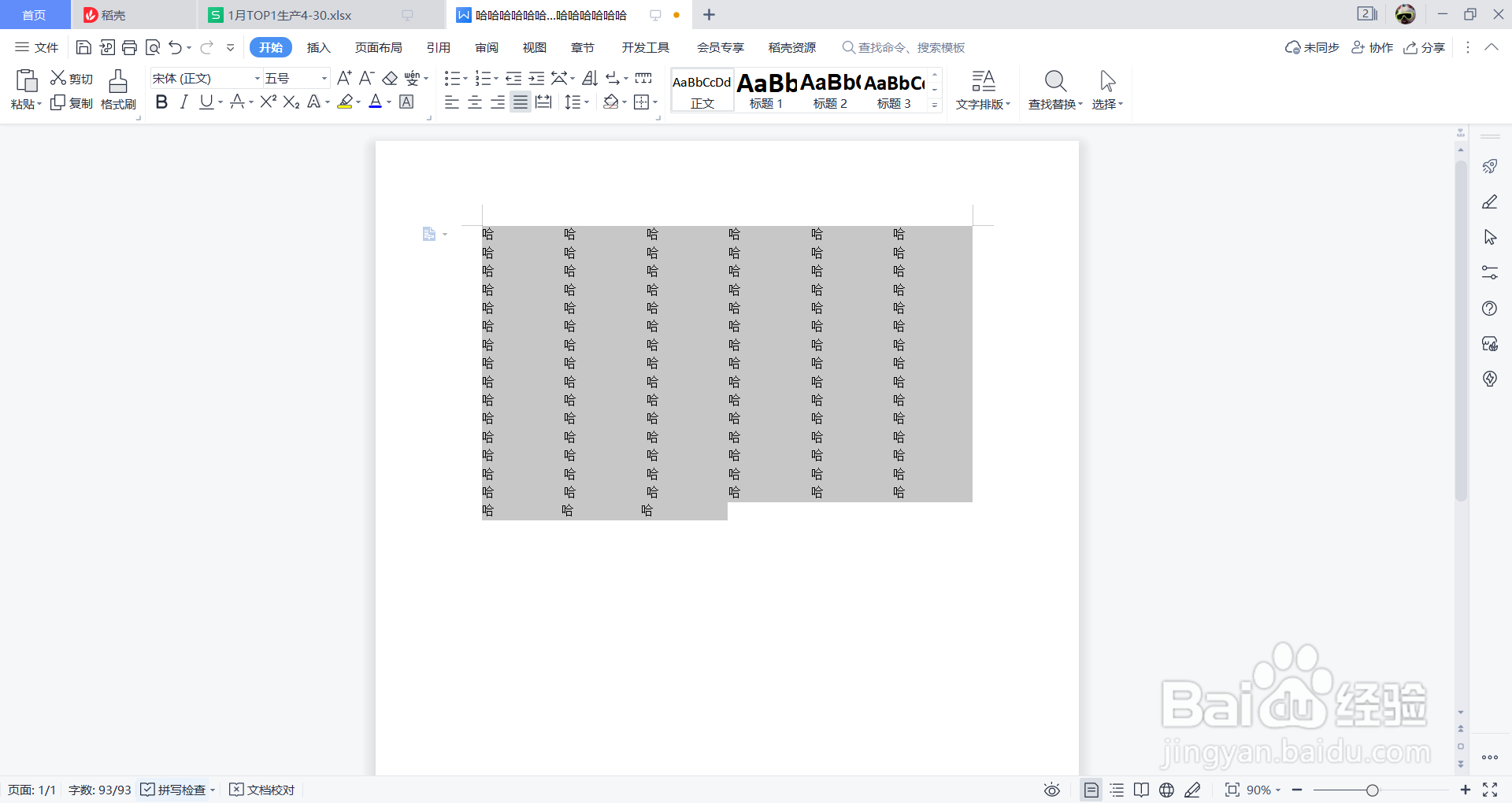
Task: Center align the text
Action: [x=475, y=102]
